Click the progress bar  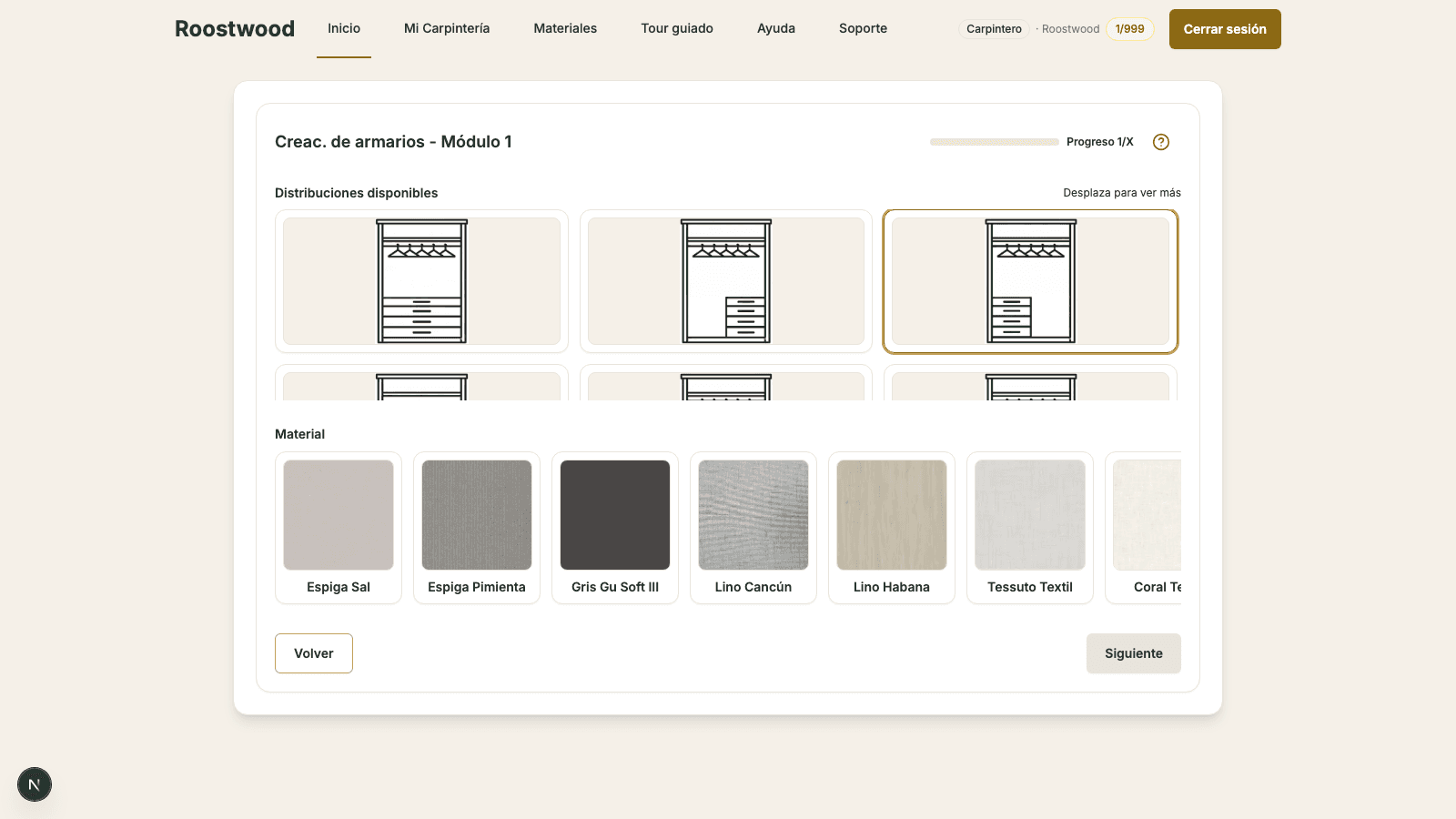coord(994,142)
